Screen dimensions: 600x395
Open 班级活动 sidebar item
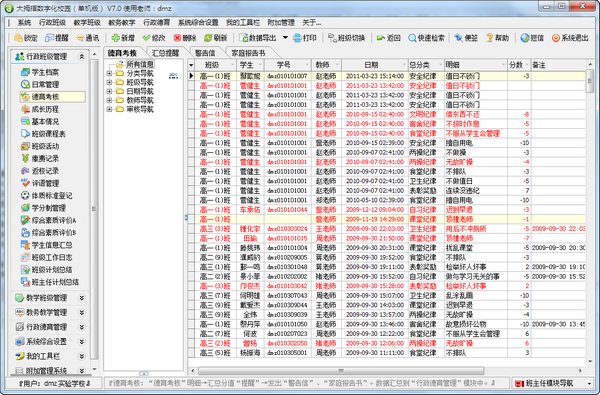40,146
